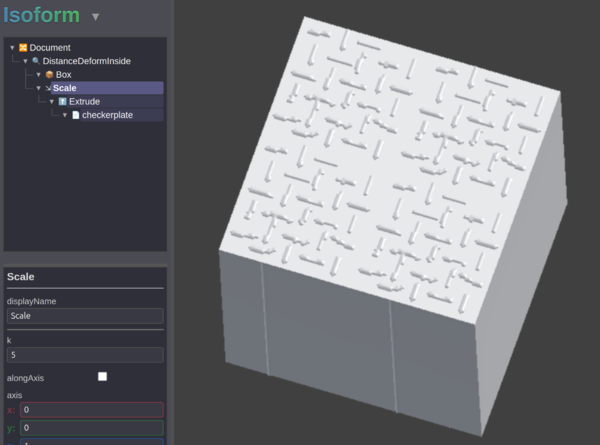600x445 pixels.
Task: Collapse the Document tree node
Action: pos(12,47)
